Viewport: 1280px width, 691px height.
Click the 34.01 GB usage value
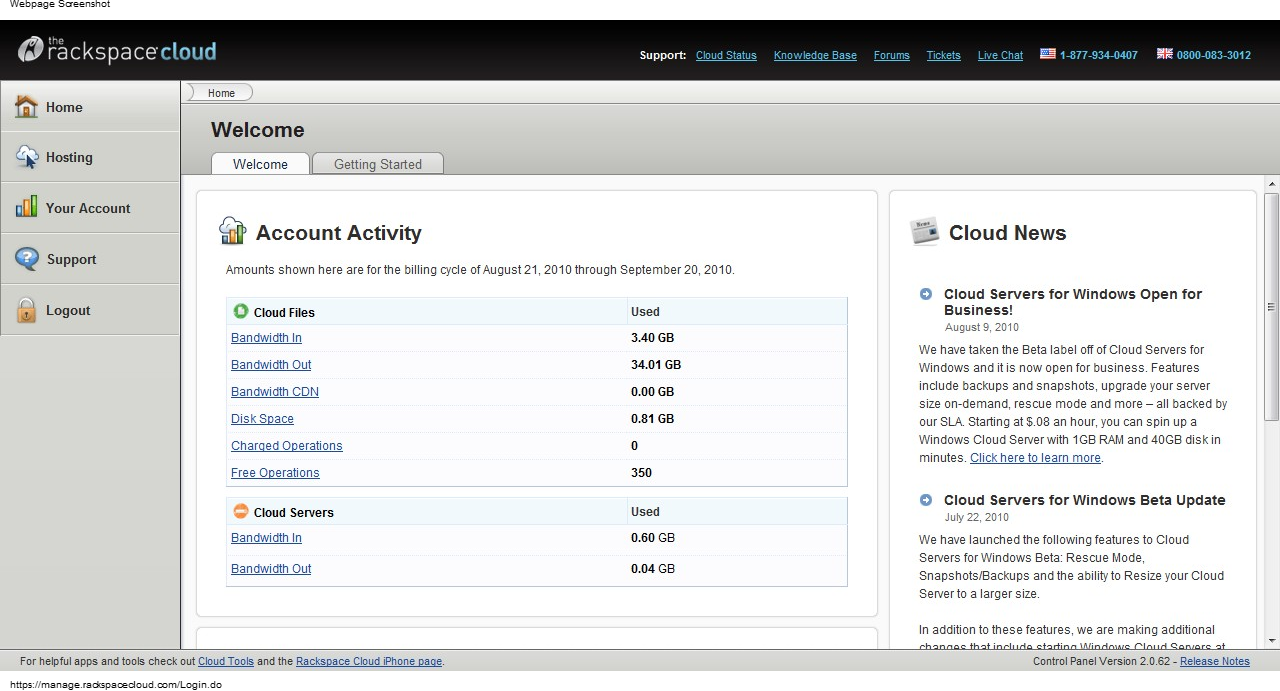[656, 365]
